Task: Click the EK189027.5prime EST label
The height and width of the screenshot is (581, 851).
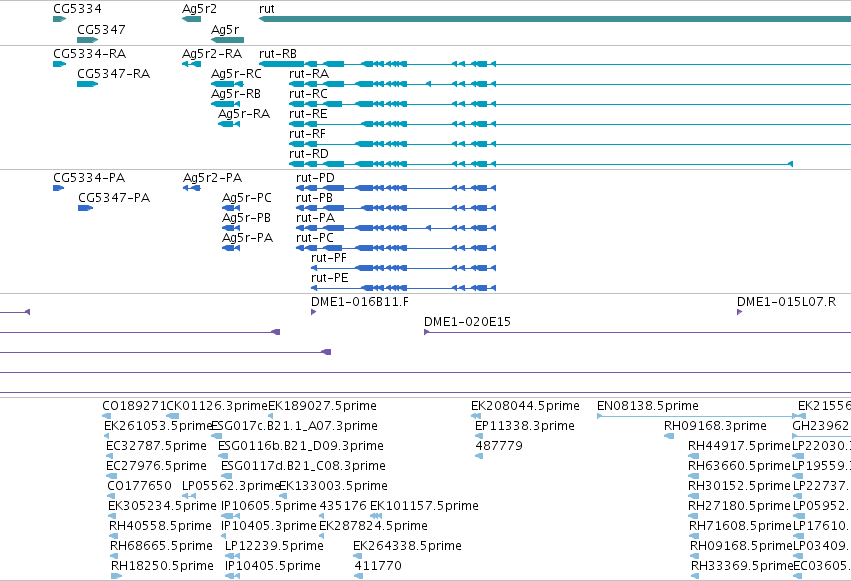Action: coord(322,406)
